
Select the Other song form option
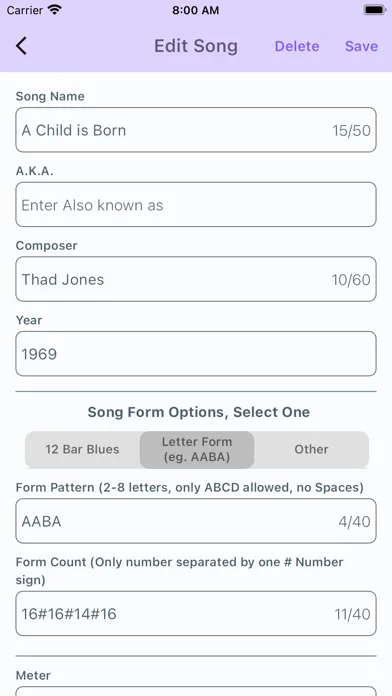[311, 449]
